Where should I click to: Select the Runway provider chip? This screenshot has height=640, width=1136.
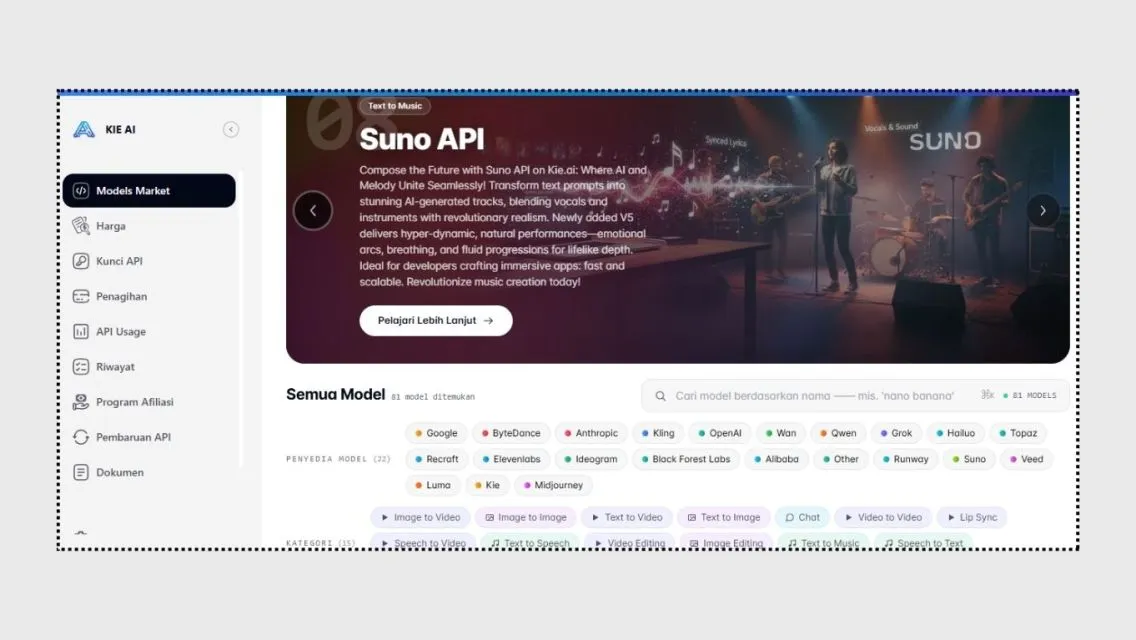pyautogui.click(x=906, y=460)
